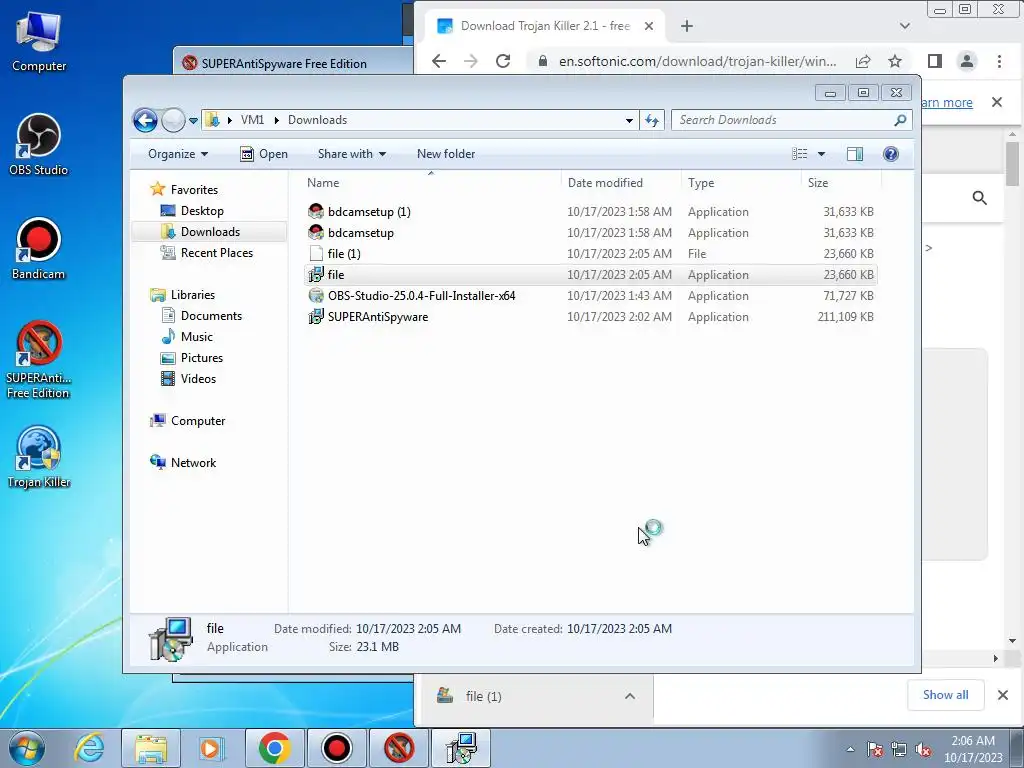
Task: Sort by Type column header
Action: (x=741, y=183)
